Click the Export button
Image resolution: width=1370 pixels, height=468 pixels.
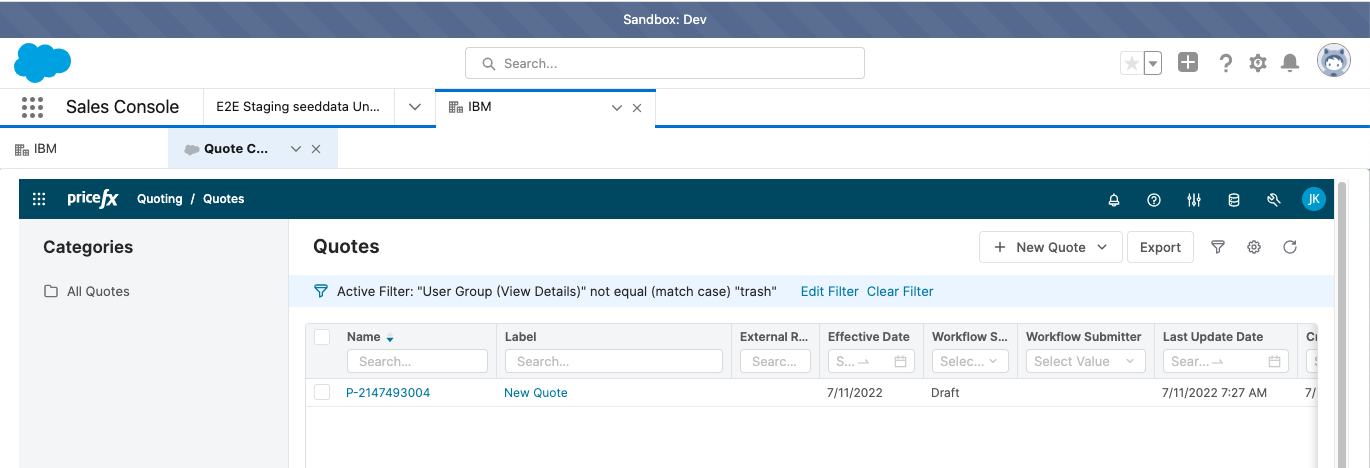1160,247
